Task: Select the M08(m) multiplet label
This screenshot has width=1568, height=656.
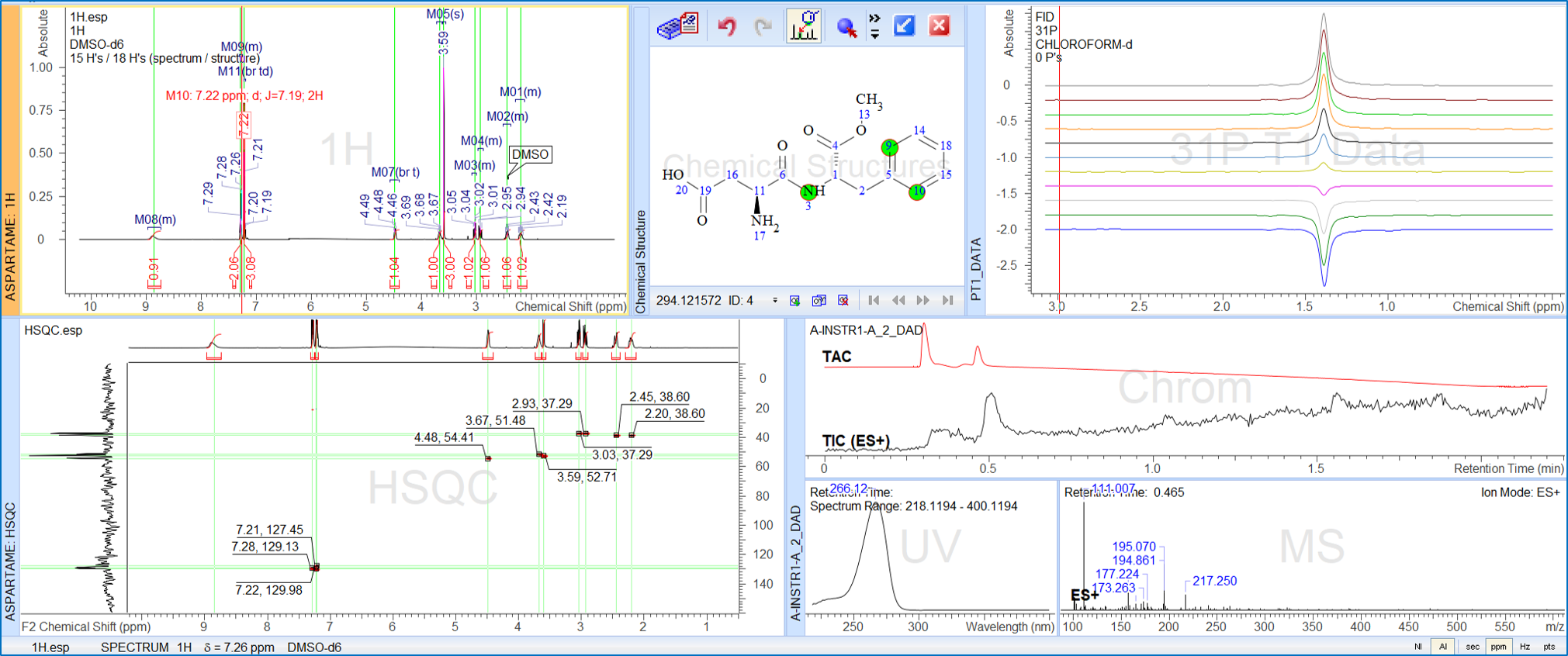Action: pos(155,219)
